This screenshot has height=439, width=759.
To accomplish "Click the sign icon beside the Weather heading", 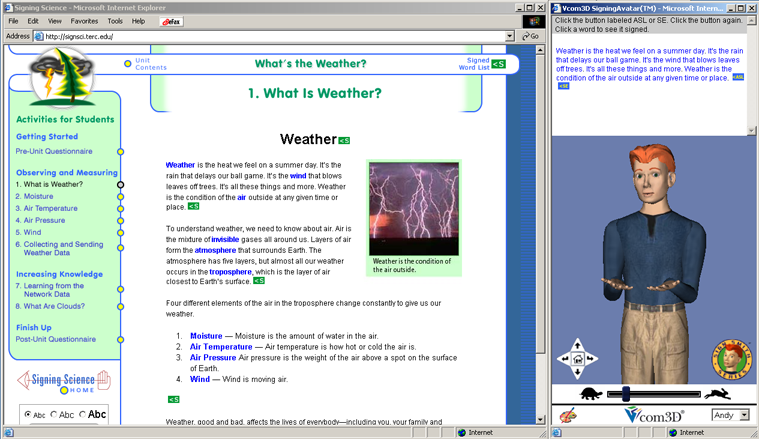I will (343, 141).
